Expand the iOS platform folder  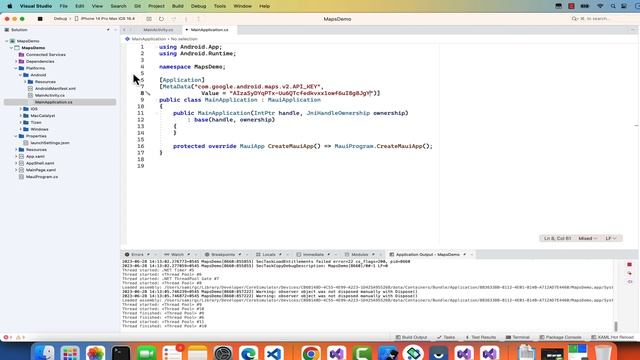(x=20, y=109)
